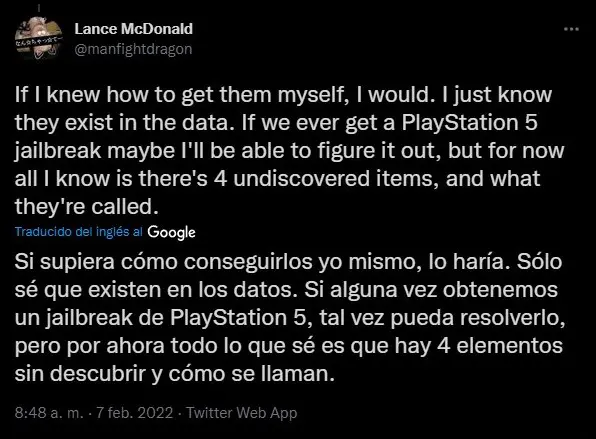This screenshot has height=439, width=596.
Task: Click the thread connector line above avatar
Action: tap(39, 8)
